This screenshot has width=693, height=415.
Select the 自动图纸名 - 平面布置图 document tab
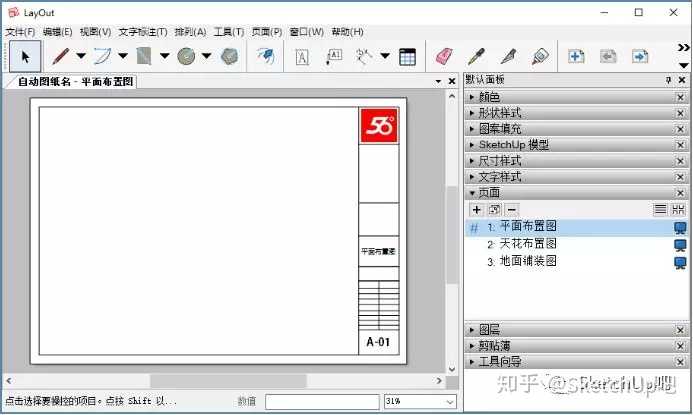(x=75, y=81)
